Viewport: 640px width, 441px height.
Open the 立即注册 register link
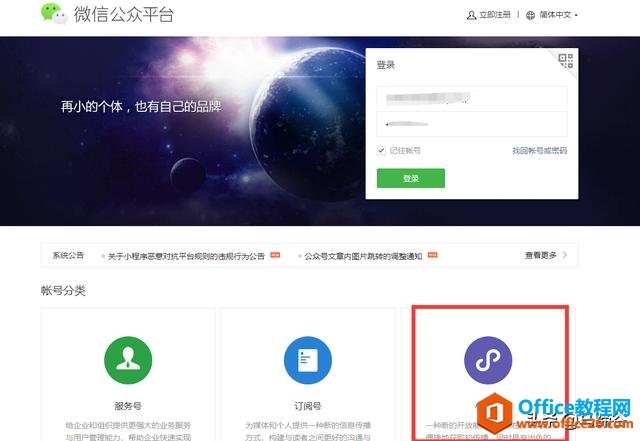coord(495,15)
